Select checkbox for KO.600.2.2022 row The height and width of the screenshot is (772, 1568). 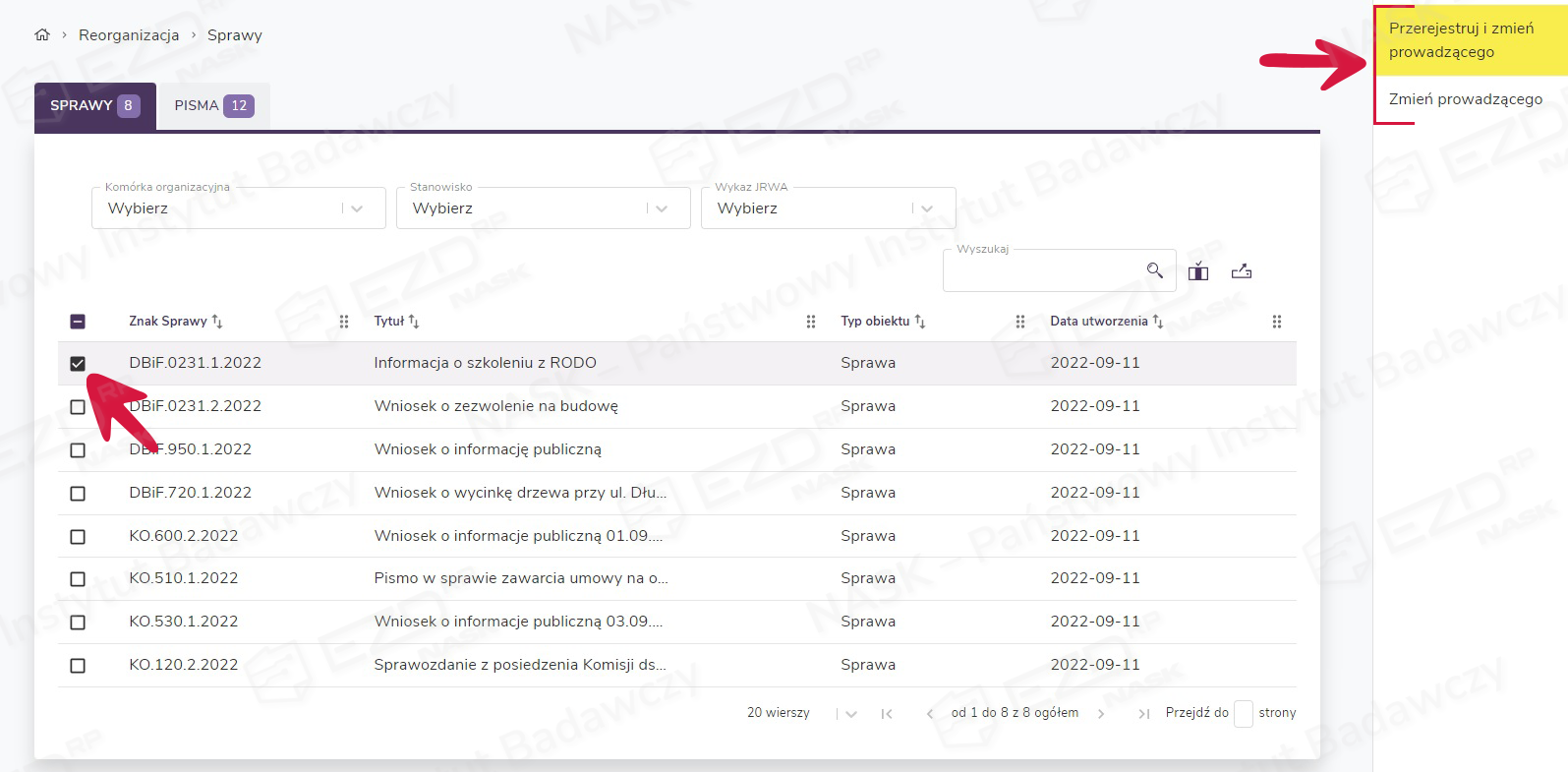[78, 537]
